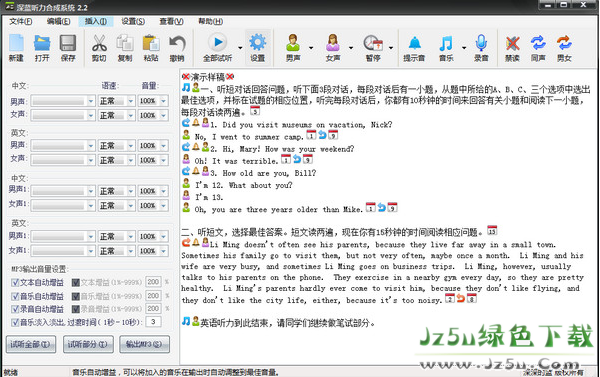Expand the arrow next to 男声 toolbar icon
The image size is (600, 377).
coord(311,48)
